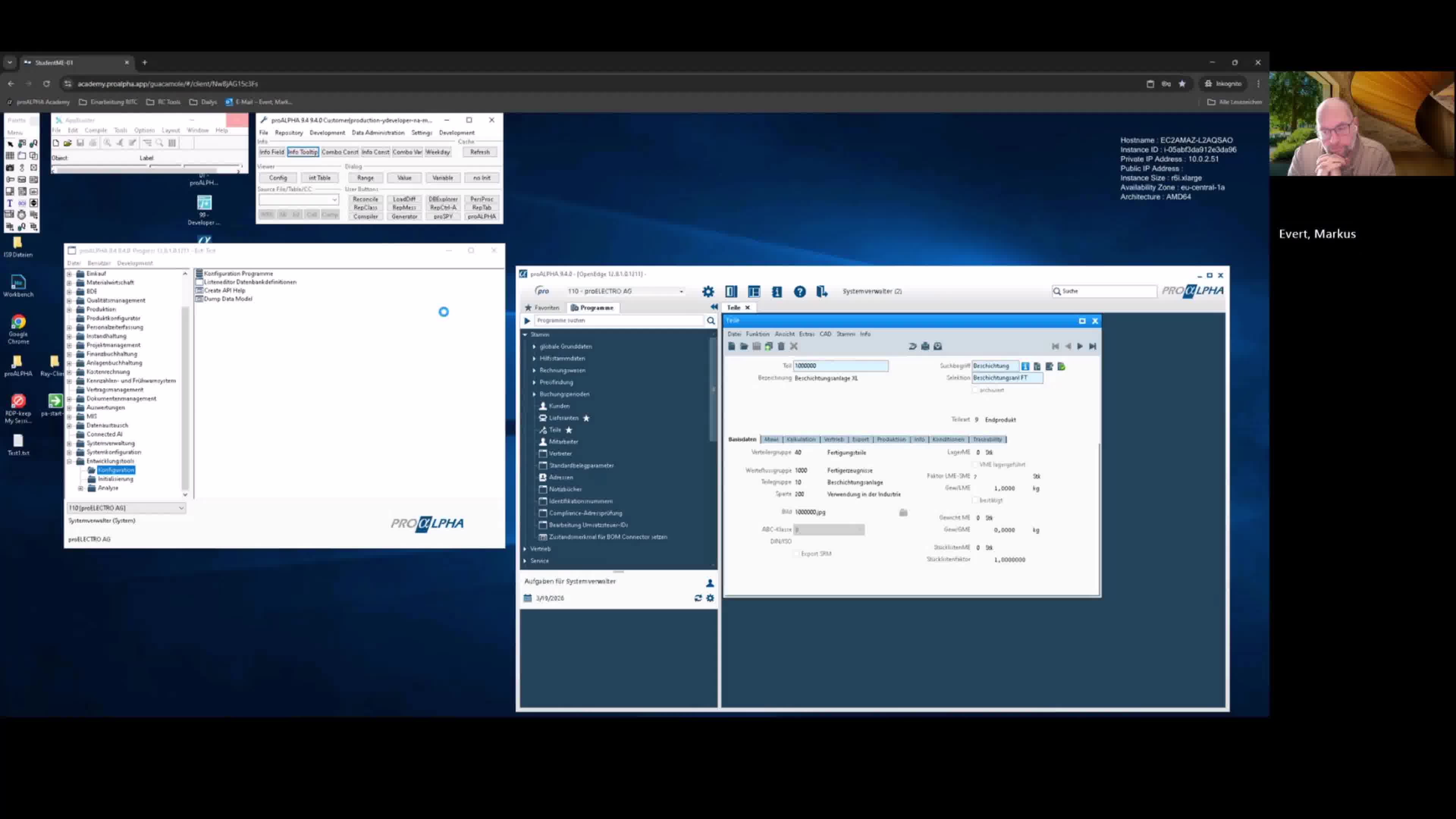Viewport: 1456px width, 819px height.
Task: Open the 110 [proELECTRO AG] combo box
Action: tap(126, 508)
